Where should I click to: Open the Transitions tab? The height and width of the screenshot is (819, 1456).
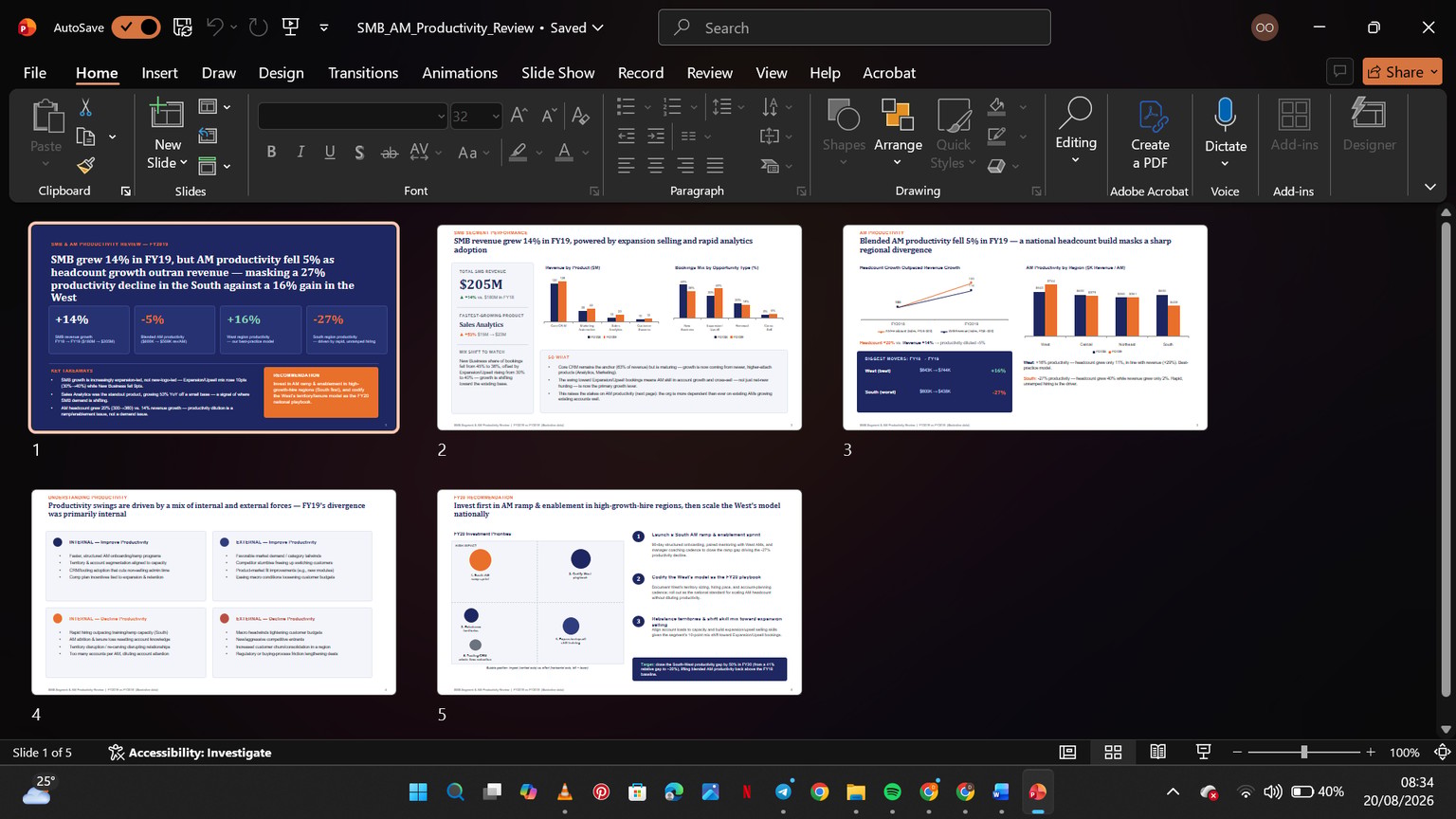click(x=363, y=73)
